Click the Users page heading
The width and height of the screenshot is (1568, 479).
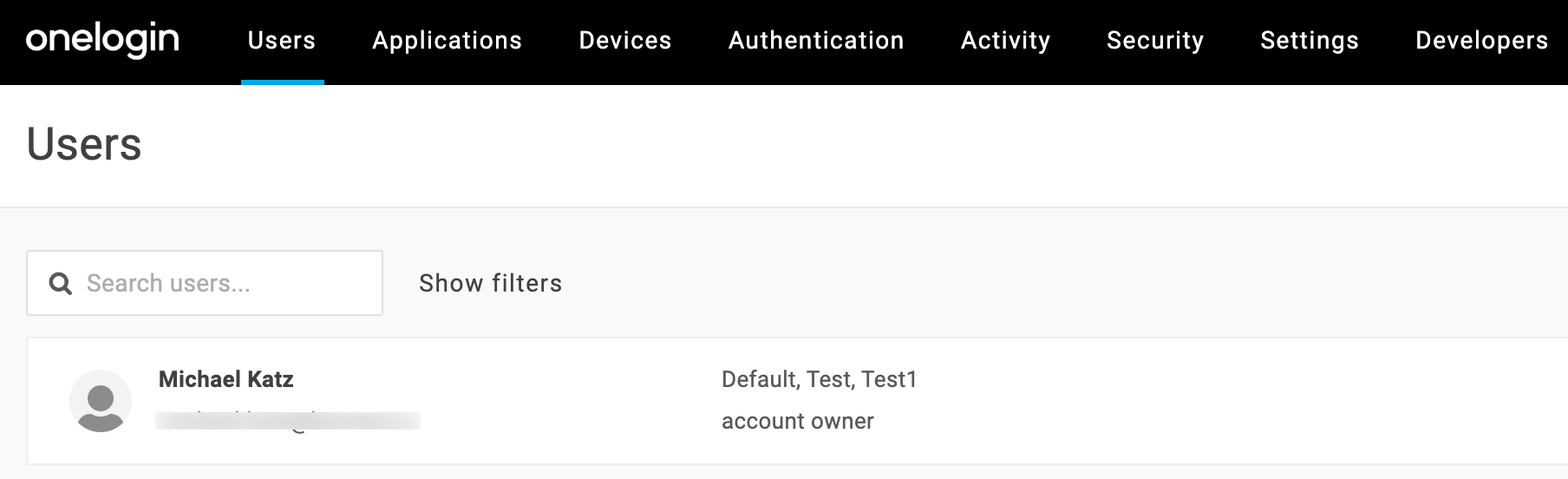(84, 144)
